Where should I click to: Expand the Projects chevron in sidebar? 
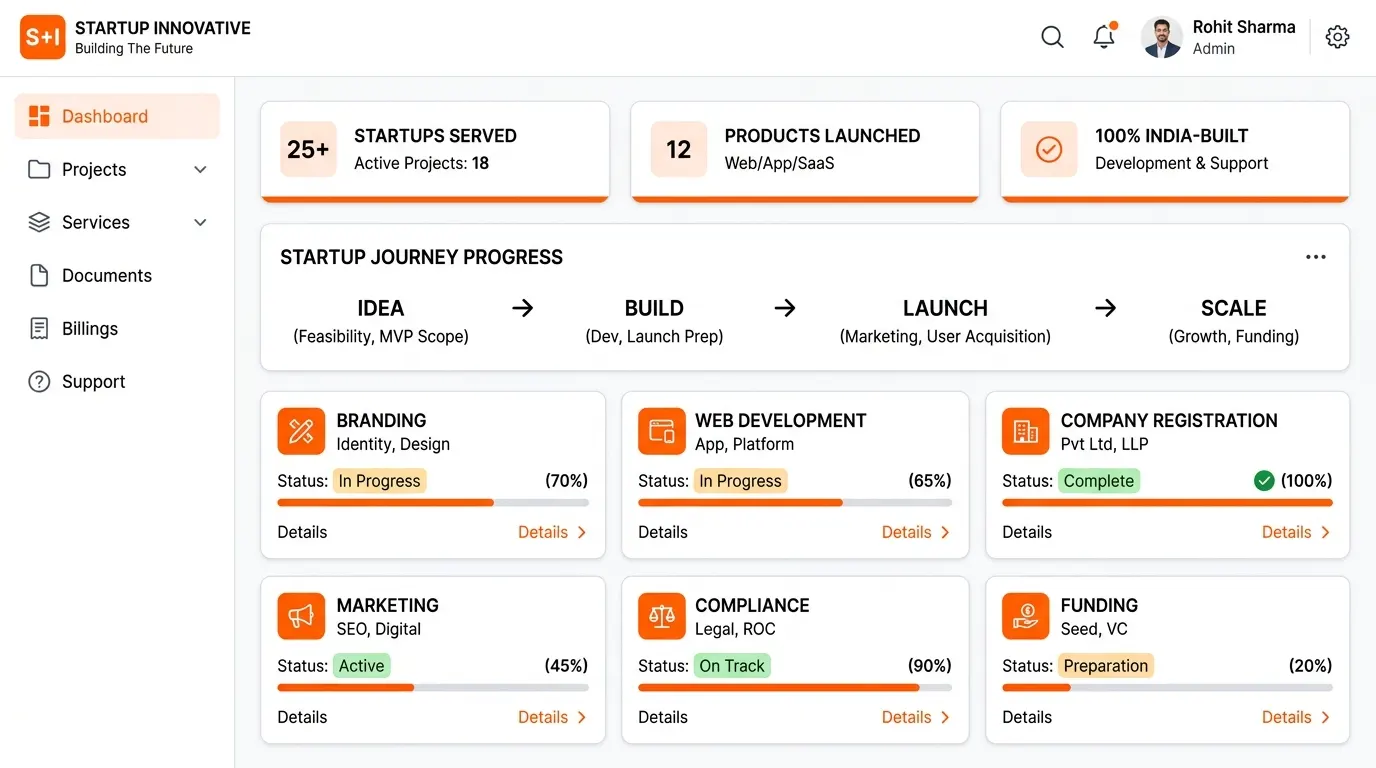200,170
